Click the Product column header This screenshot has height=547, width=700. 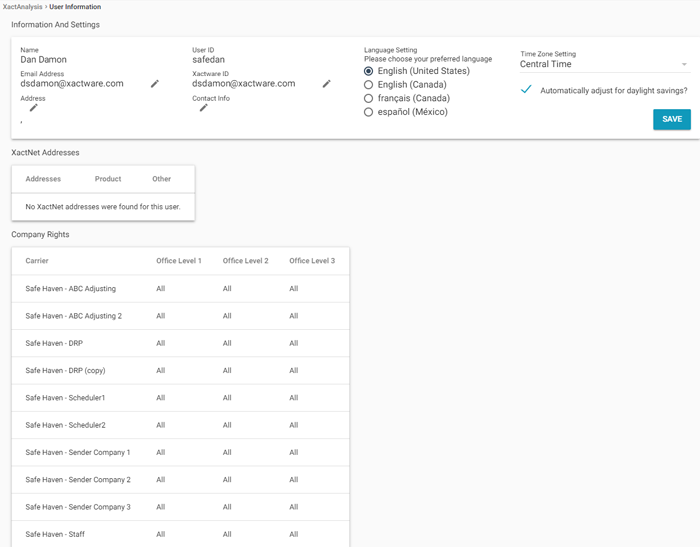click(108, 179)
